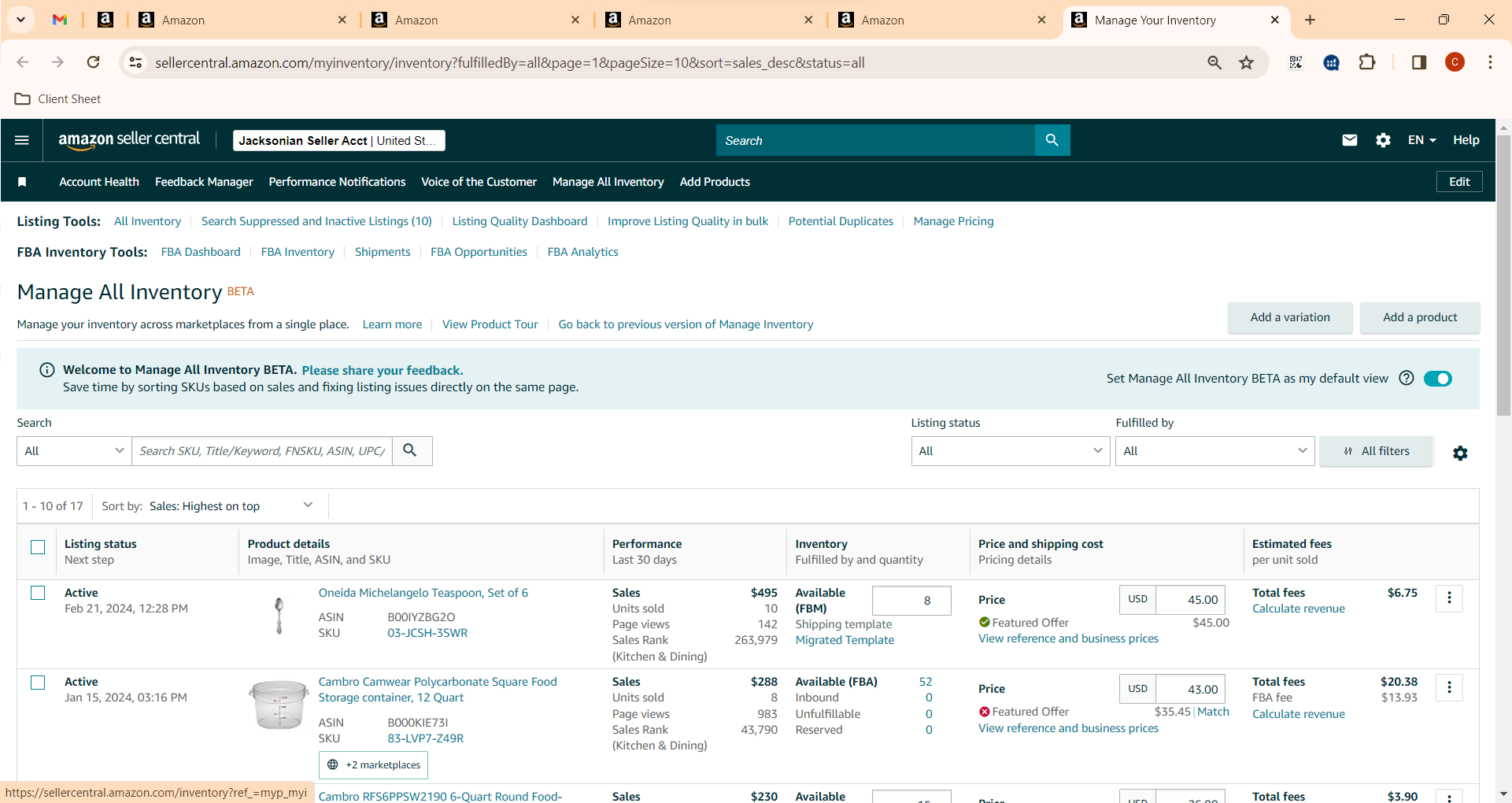This screenshot has width=1512, height=803.
Task: Click the Oneida available quantity field
Action: (911, 601)
